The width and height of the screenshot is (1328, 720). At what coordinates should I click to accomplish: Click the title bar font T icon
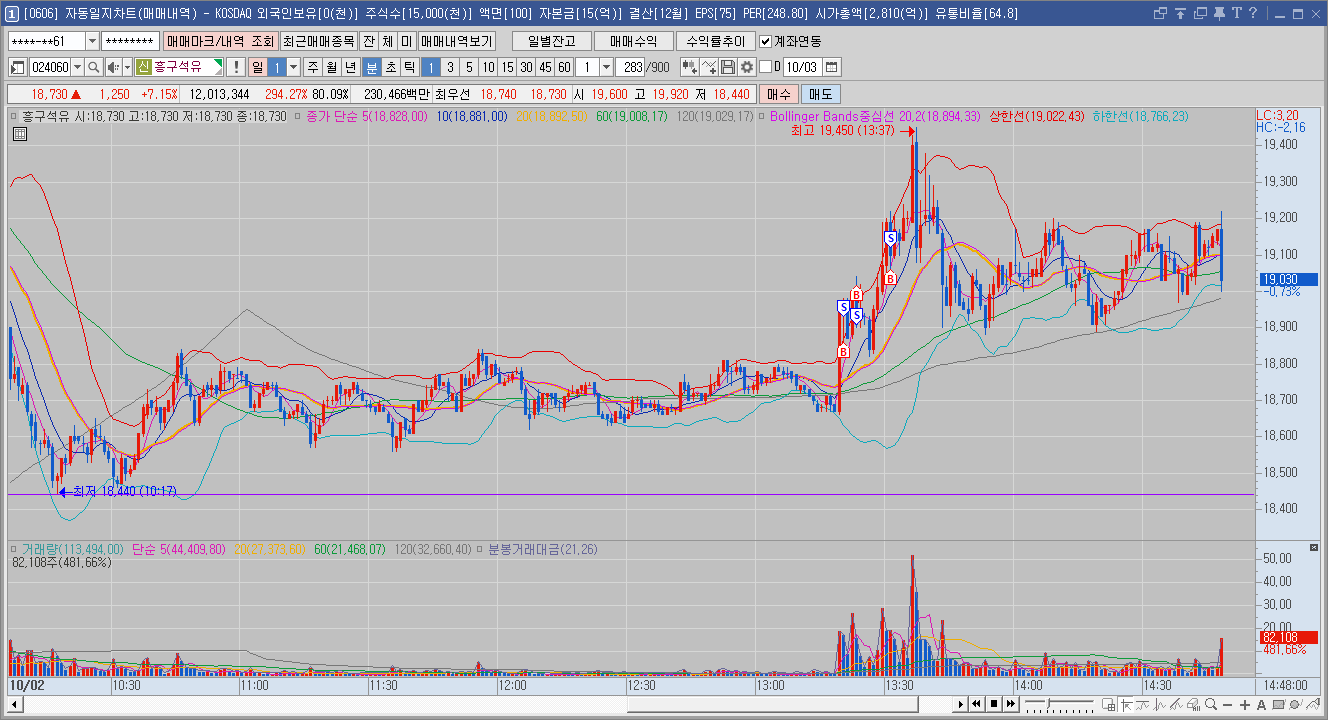[1237, 13]
